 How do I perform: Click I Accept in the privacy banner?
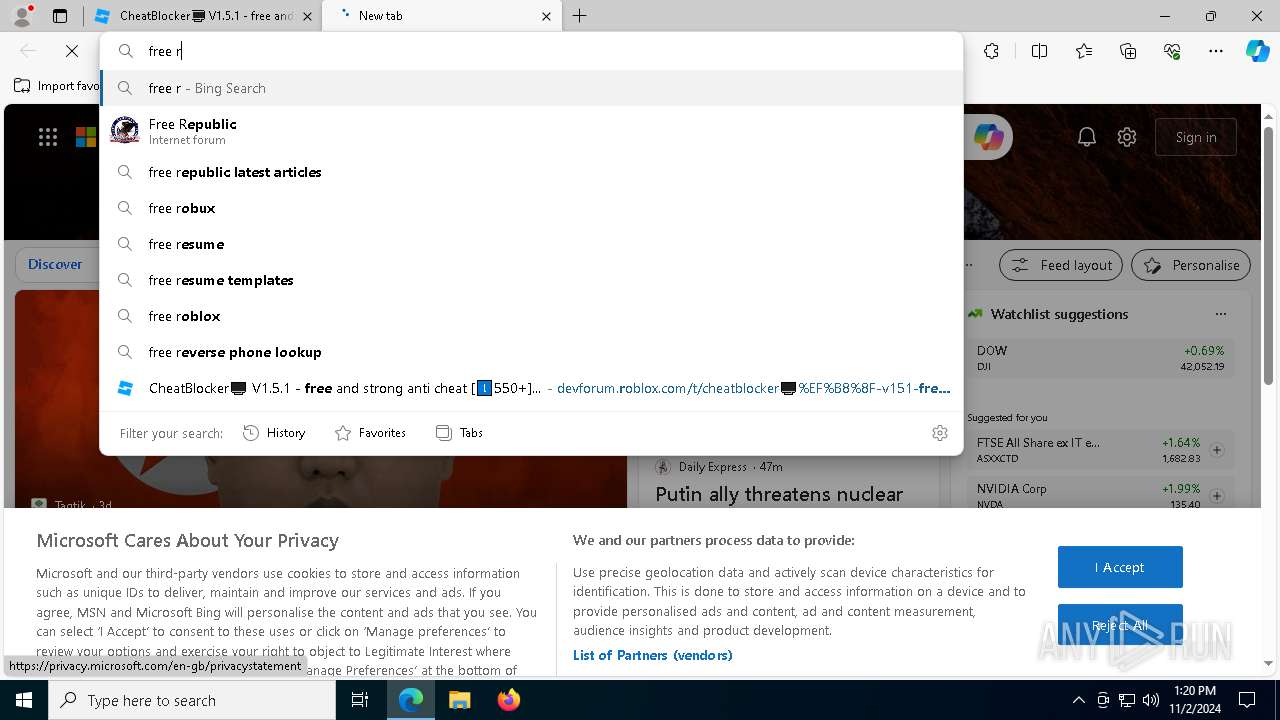[1120, 567]
